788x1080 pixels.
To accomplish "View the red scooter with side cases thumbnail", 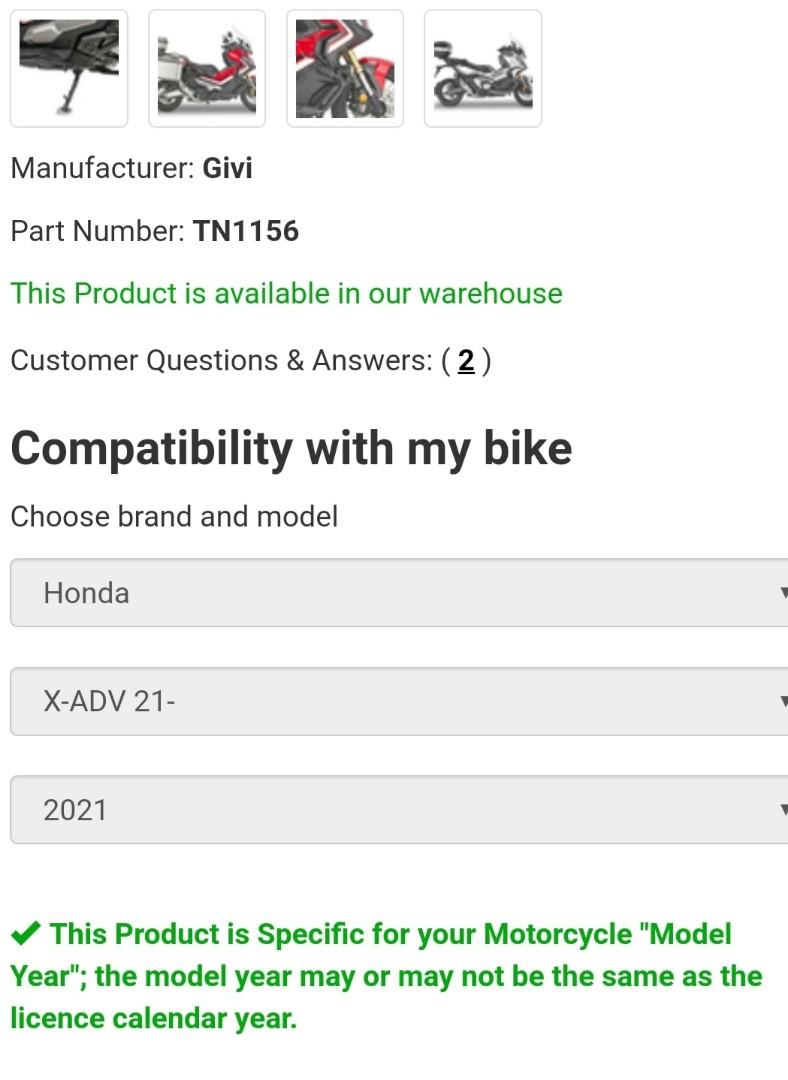I will coord(207,68).
